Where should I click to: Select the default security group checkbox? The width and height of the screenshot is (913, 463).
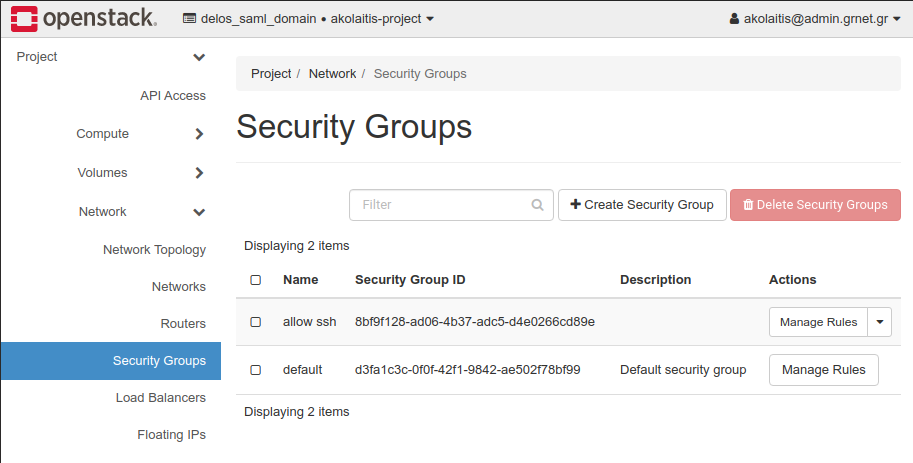point(255,370)
